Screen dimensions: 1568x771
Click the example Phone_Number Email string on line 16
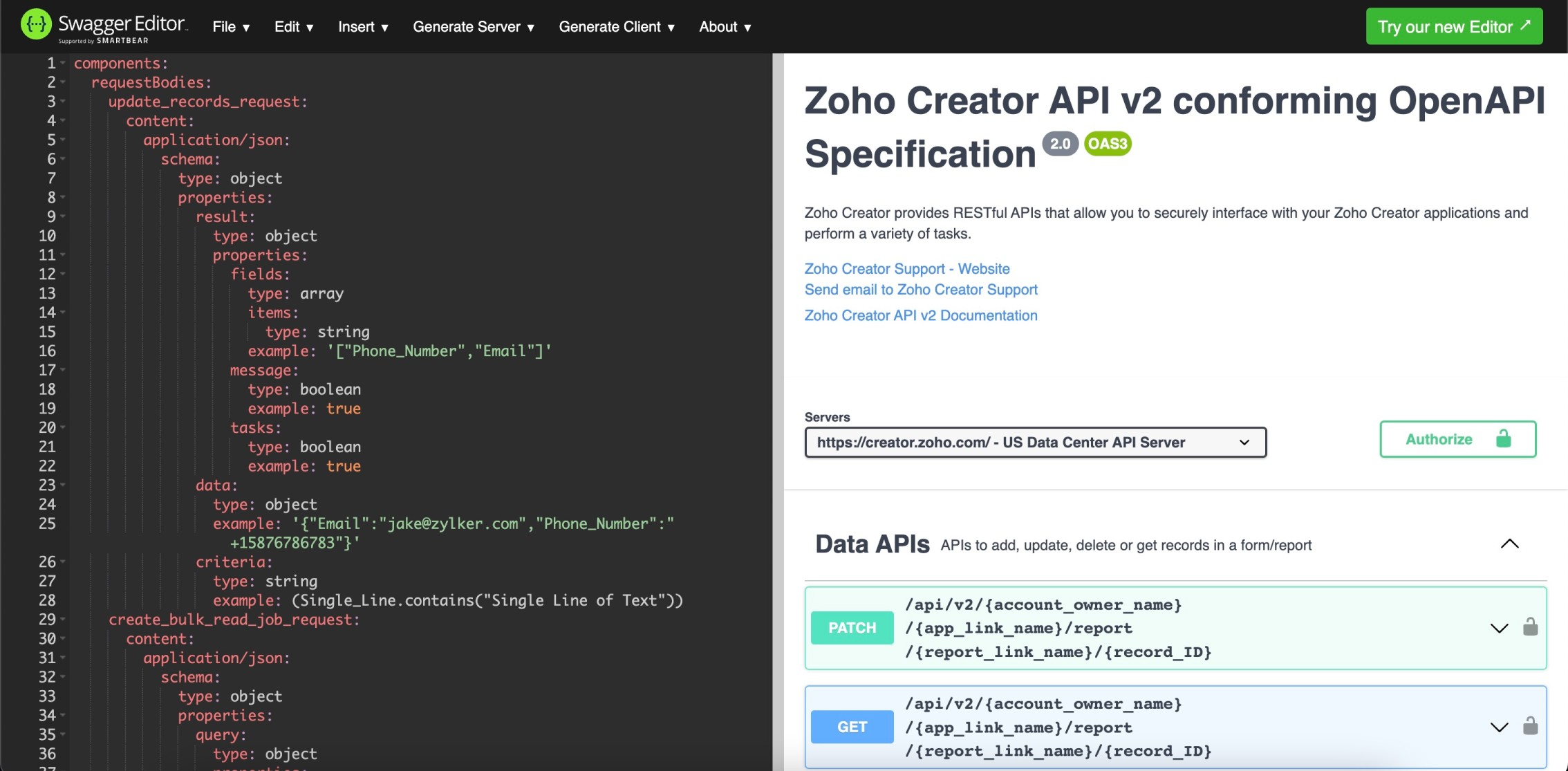tap(438, 351)
